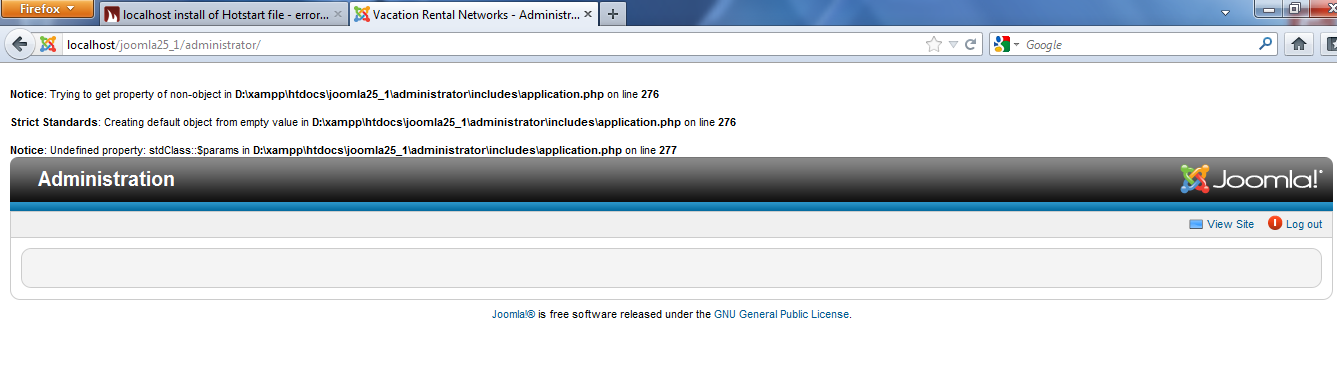Screen dimensions: 1337x374
Task: Click the favicon of the Hotstart tab
Action: point(112,14)
